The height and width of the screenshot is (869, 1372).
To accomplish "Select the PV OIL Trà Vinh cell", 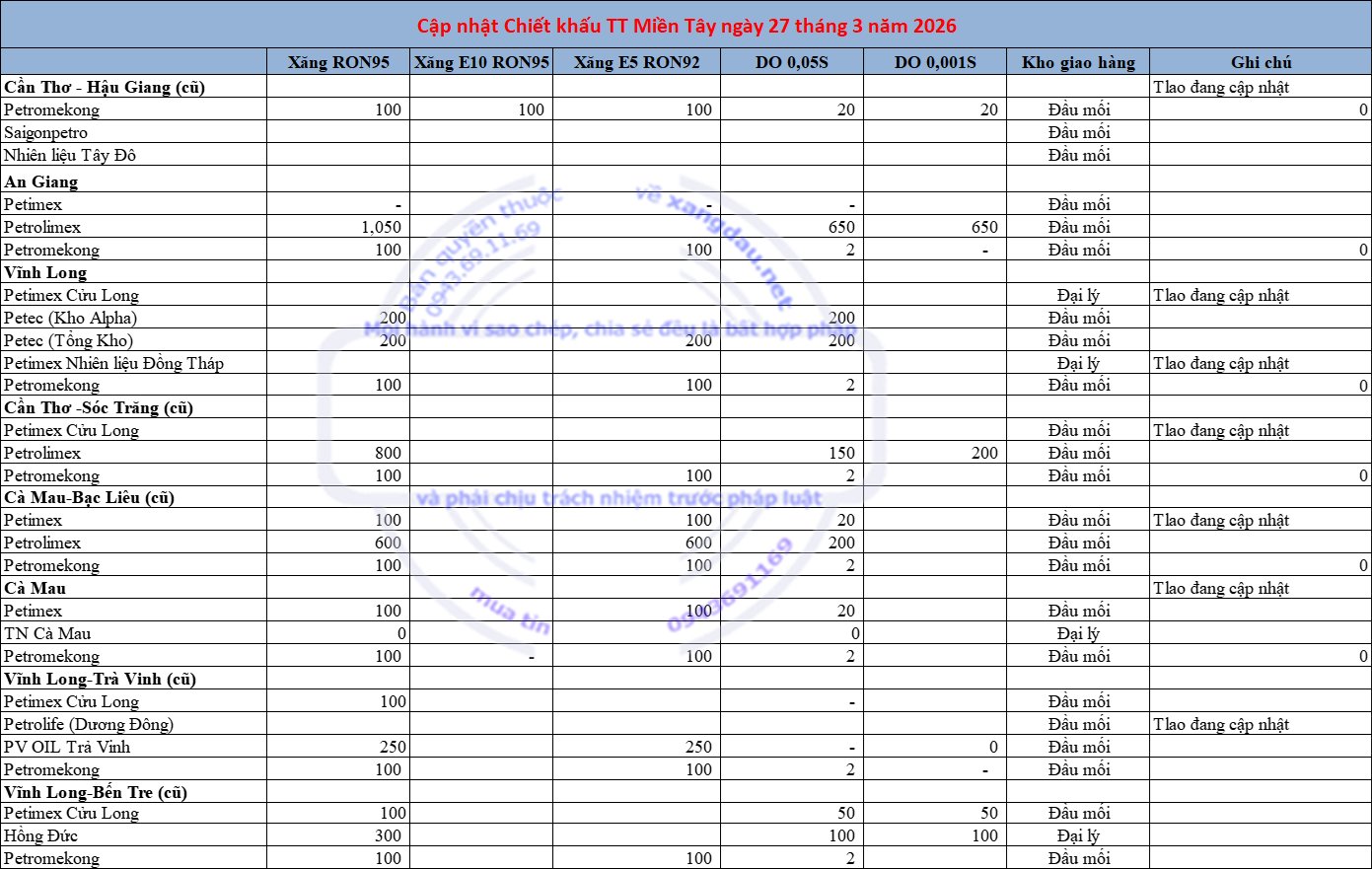I will click(x=67, y=747).
